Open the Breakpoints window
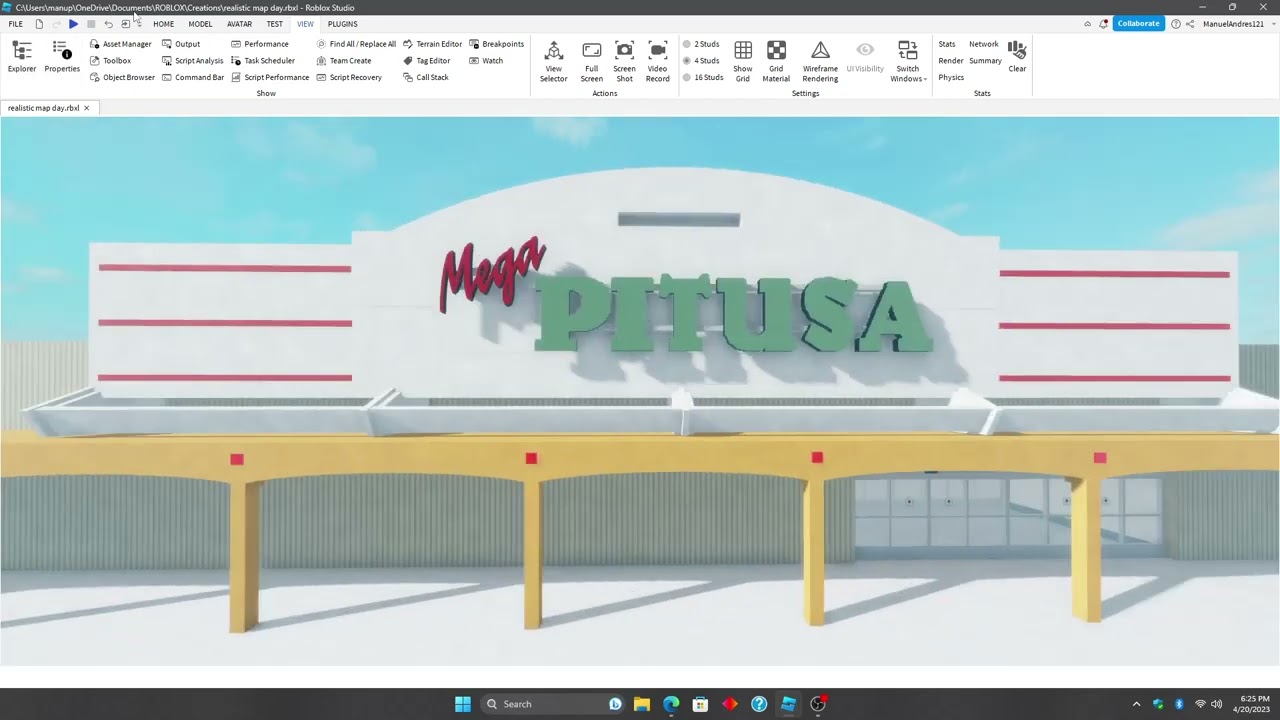 (x=496, y=44)
